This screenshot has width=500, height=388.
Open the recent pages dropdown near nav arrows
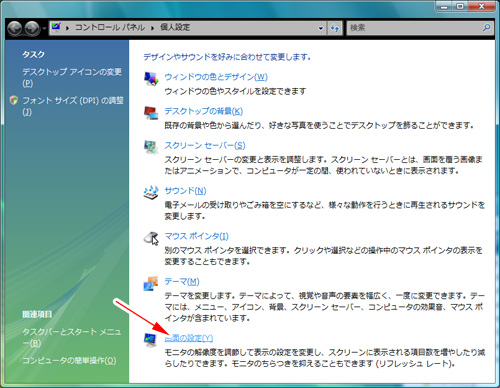[x=44, y=28]
